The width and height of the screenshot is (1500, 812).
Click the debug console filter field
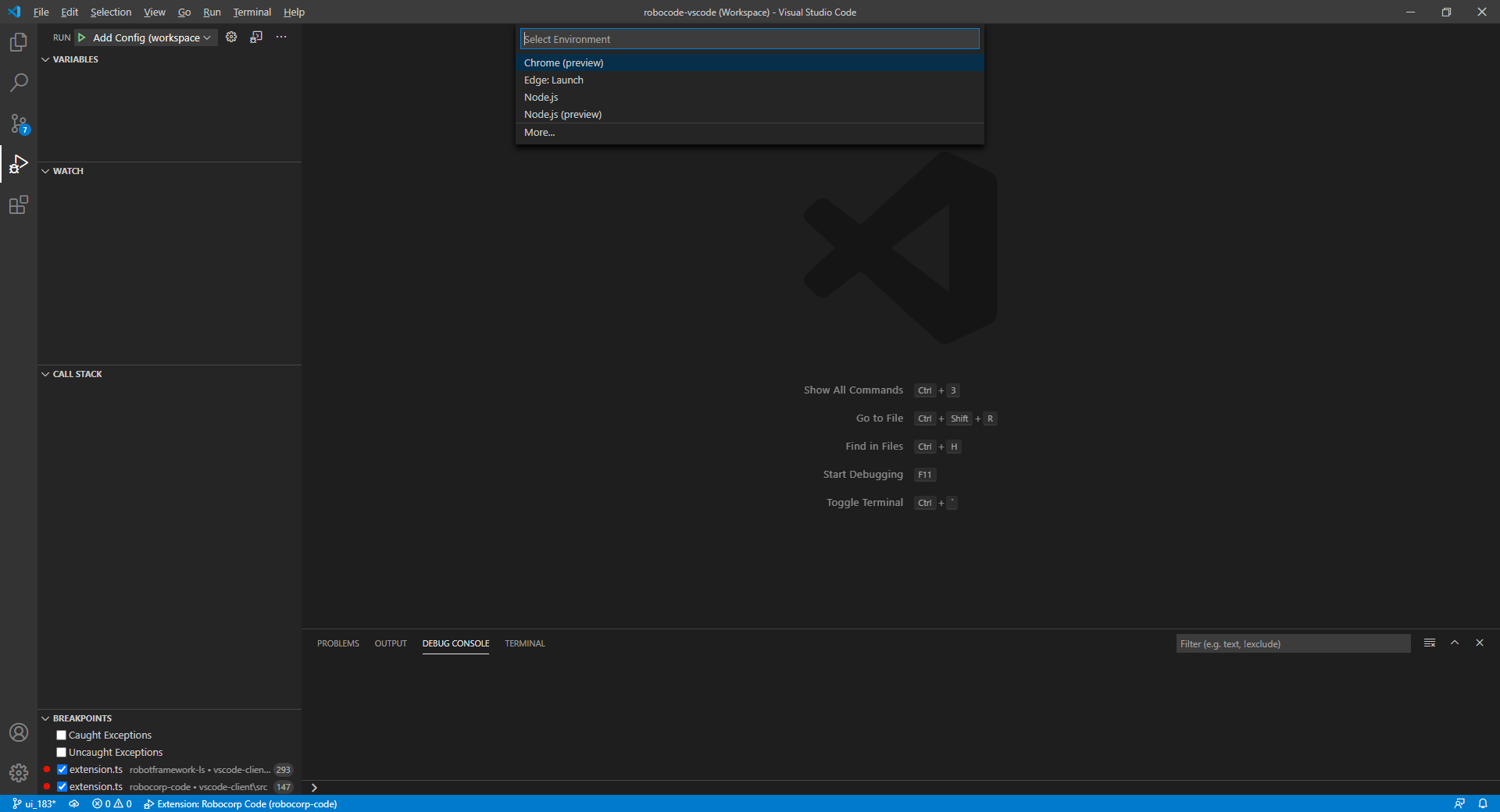[1292, 643]
